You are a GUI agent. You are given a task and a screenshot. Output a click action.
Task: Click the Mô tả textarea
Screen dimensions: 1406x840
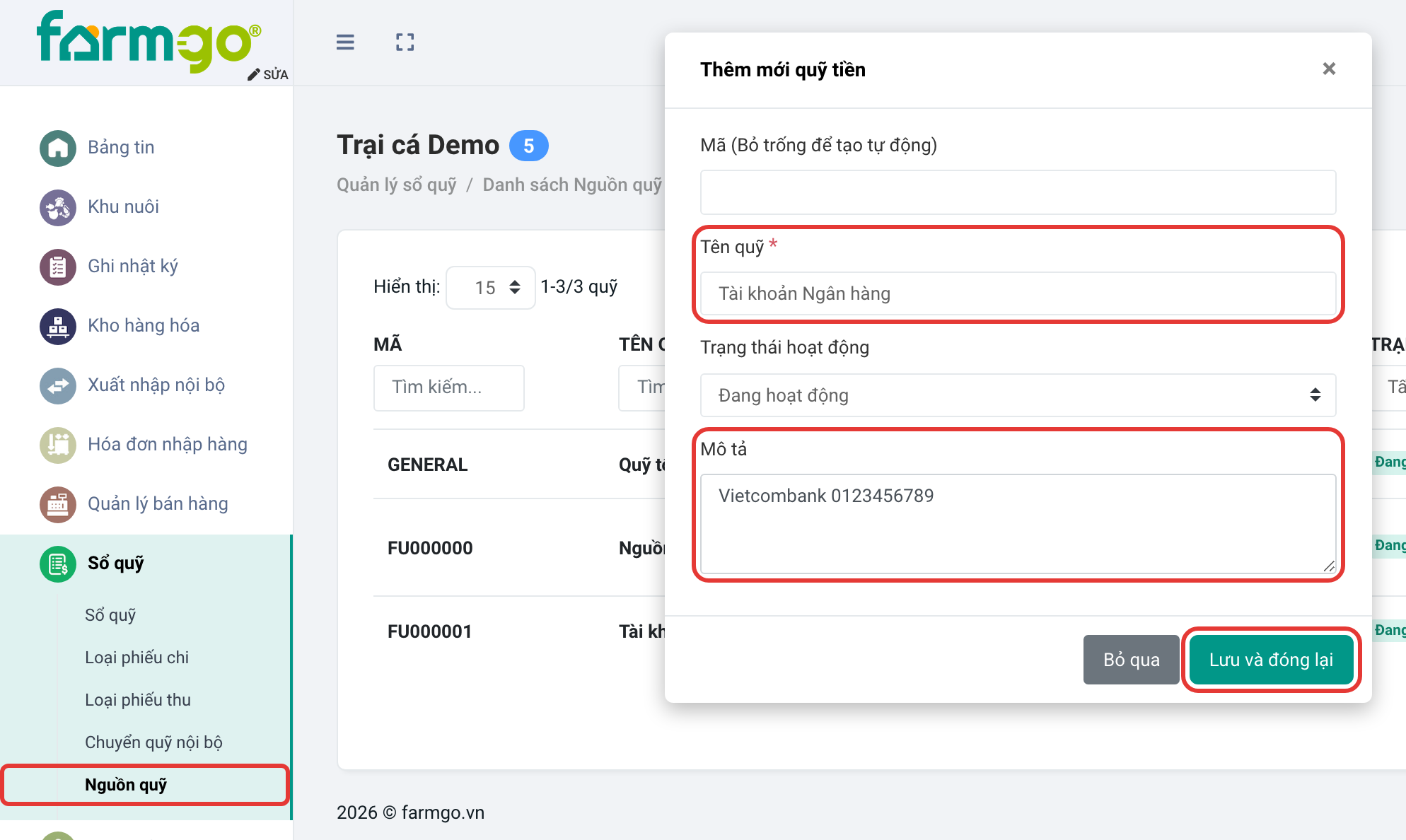pos(1018,523)
